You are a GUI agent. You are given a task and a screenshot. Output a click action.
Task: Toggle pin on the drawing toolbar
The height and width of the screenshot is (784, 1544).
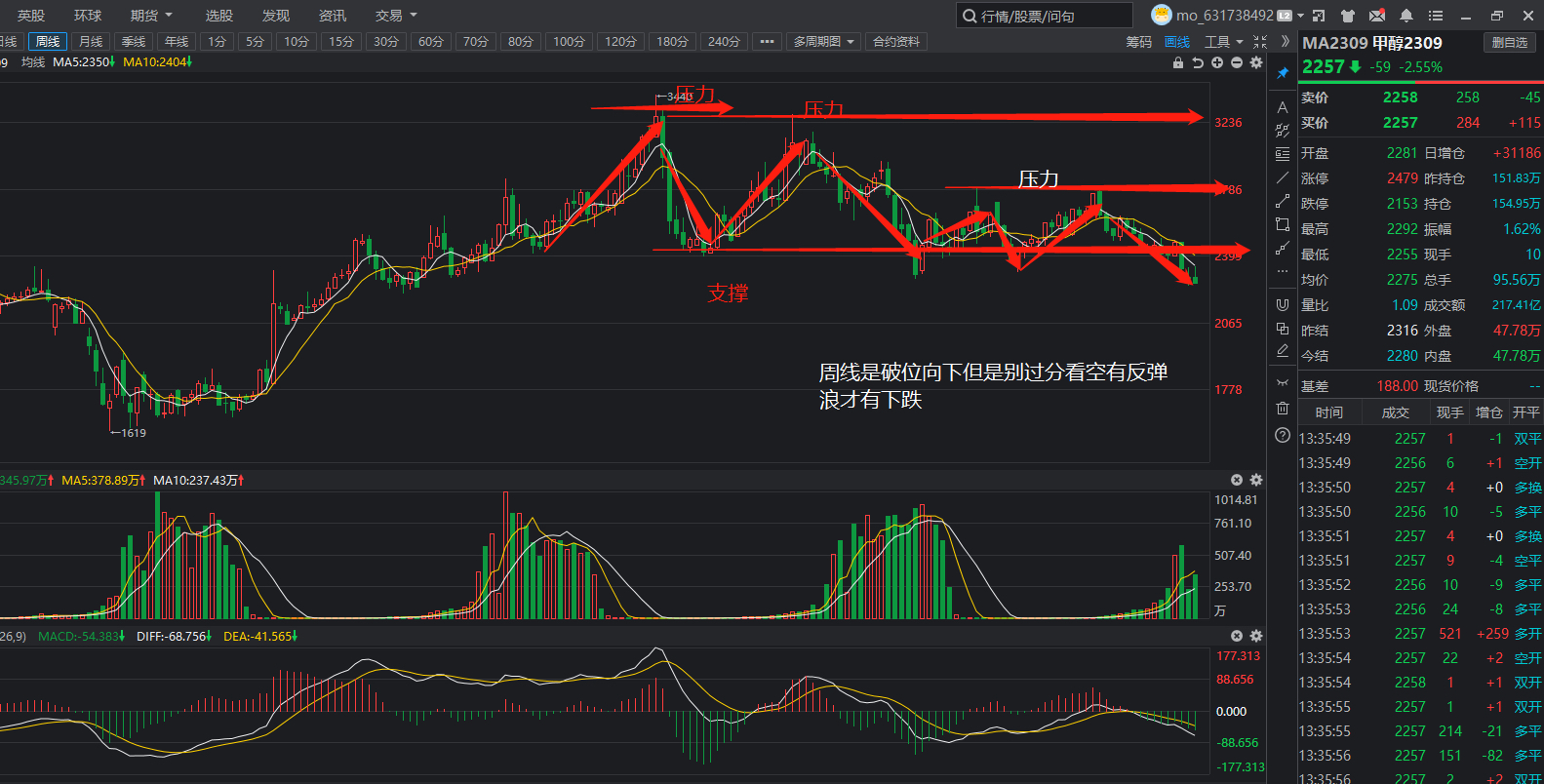pos(1283,73)
